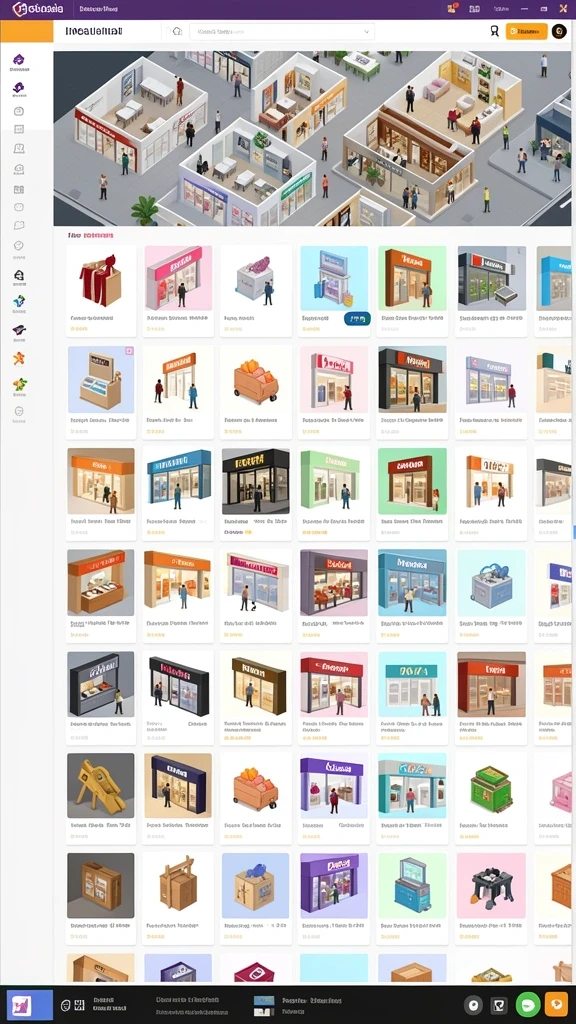
Task: Expand the search box dropdown chevron
Action: click(x=367, y=31)
